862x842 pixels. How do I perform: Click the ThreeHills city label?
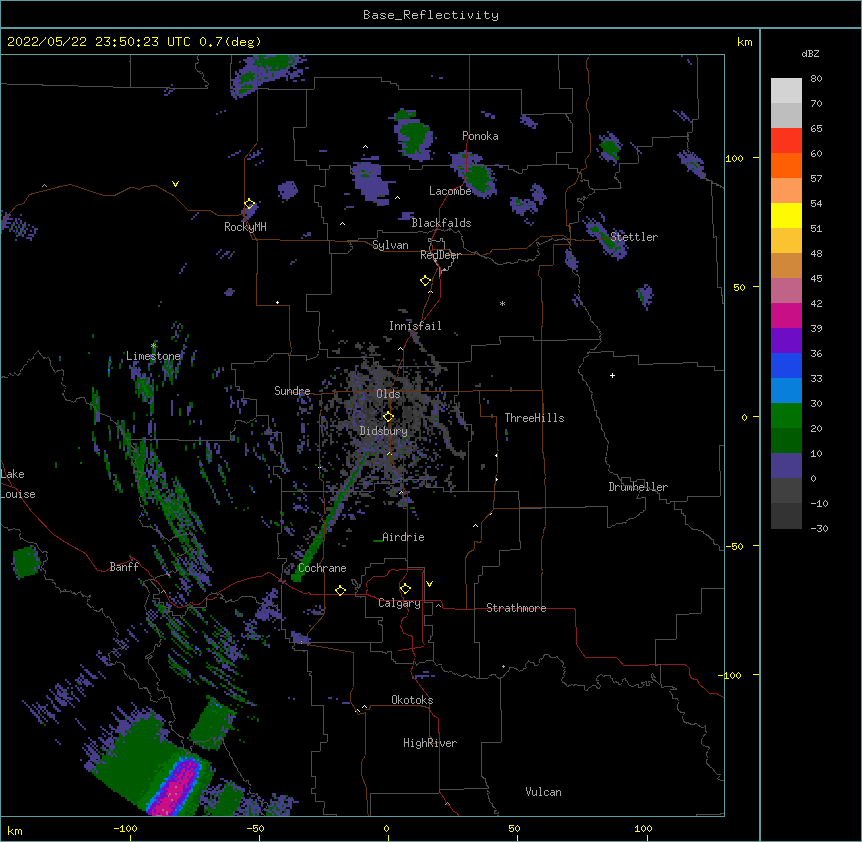tap(534, 418)
